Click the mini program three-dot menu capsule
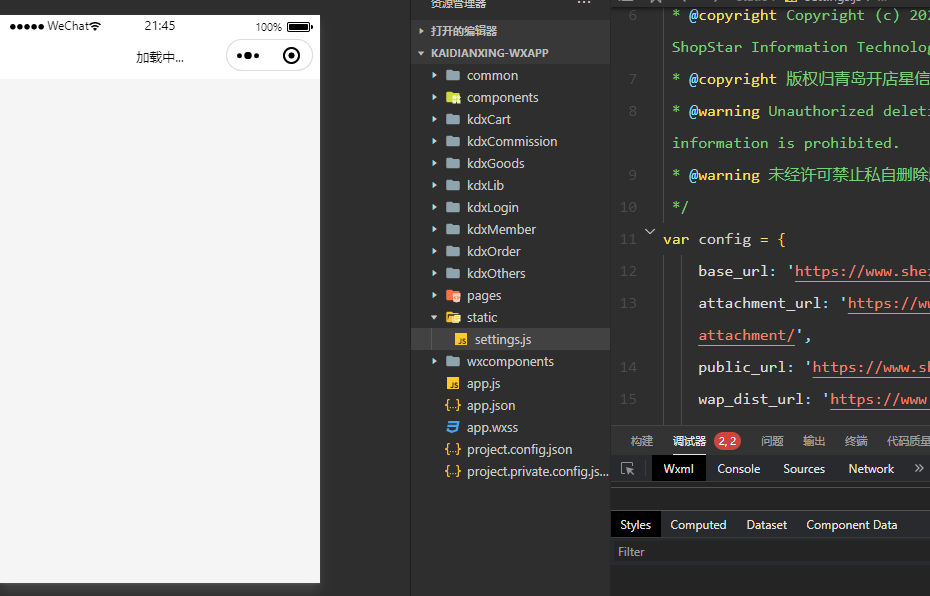 pos(248,56)
